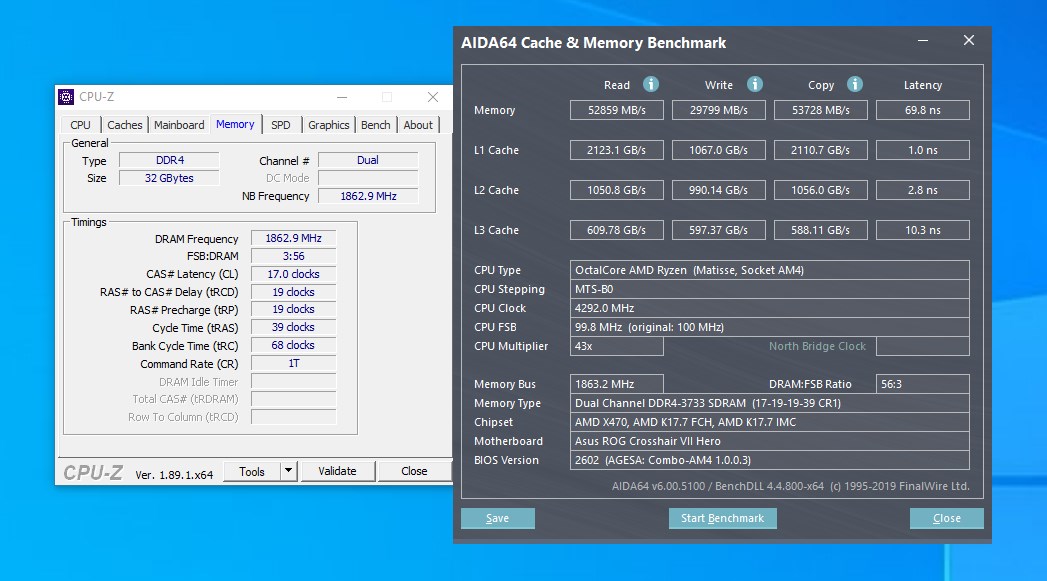Click the Read info icon in AIDA64
Image resolution: width=1047 pixels, height=581 pixels.
[x=650, y=84]
